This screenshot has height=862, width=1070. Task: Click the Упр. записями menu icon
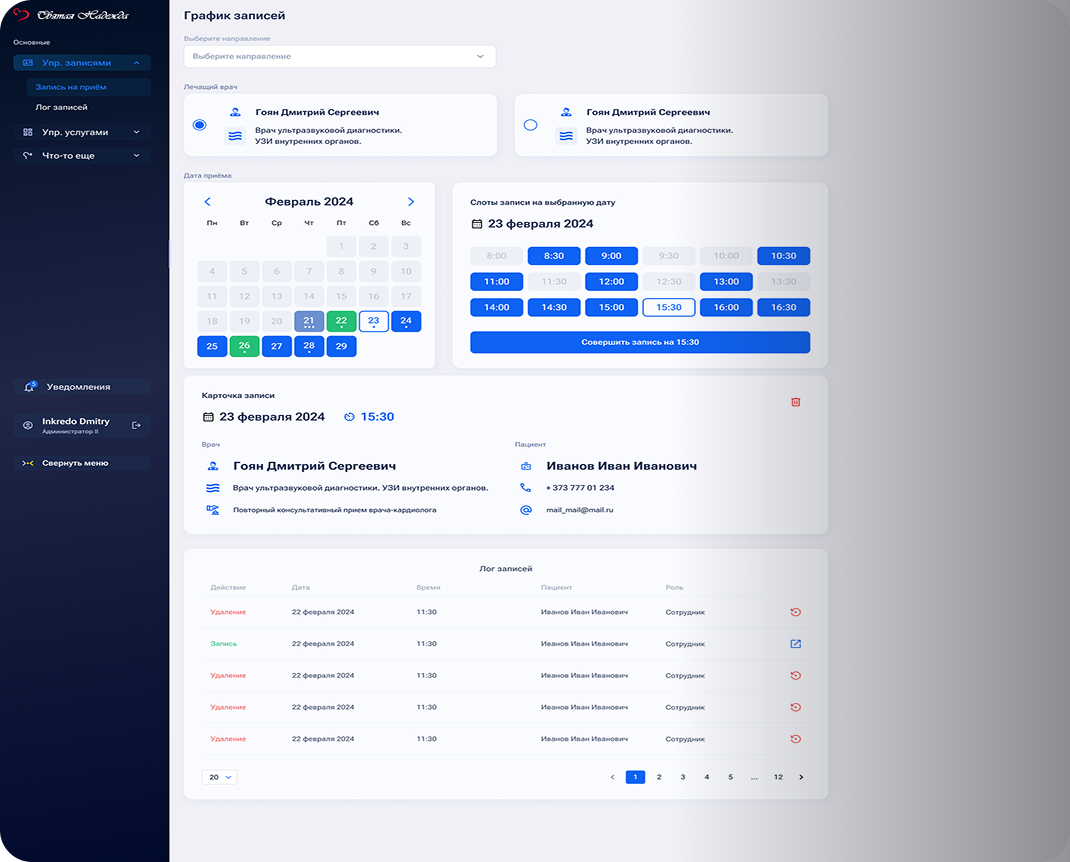tap(28, 63)
